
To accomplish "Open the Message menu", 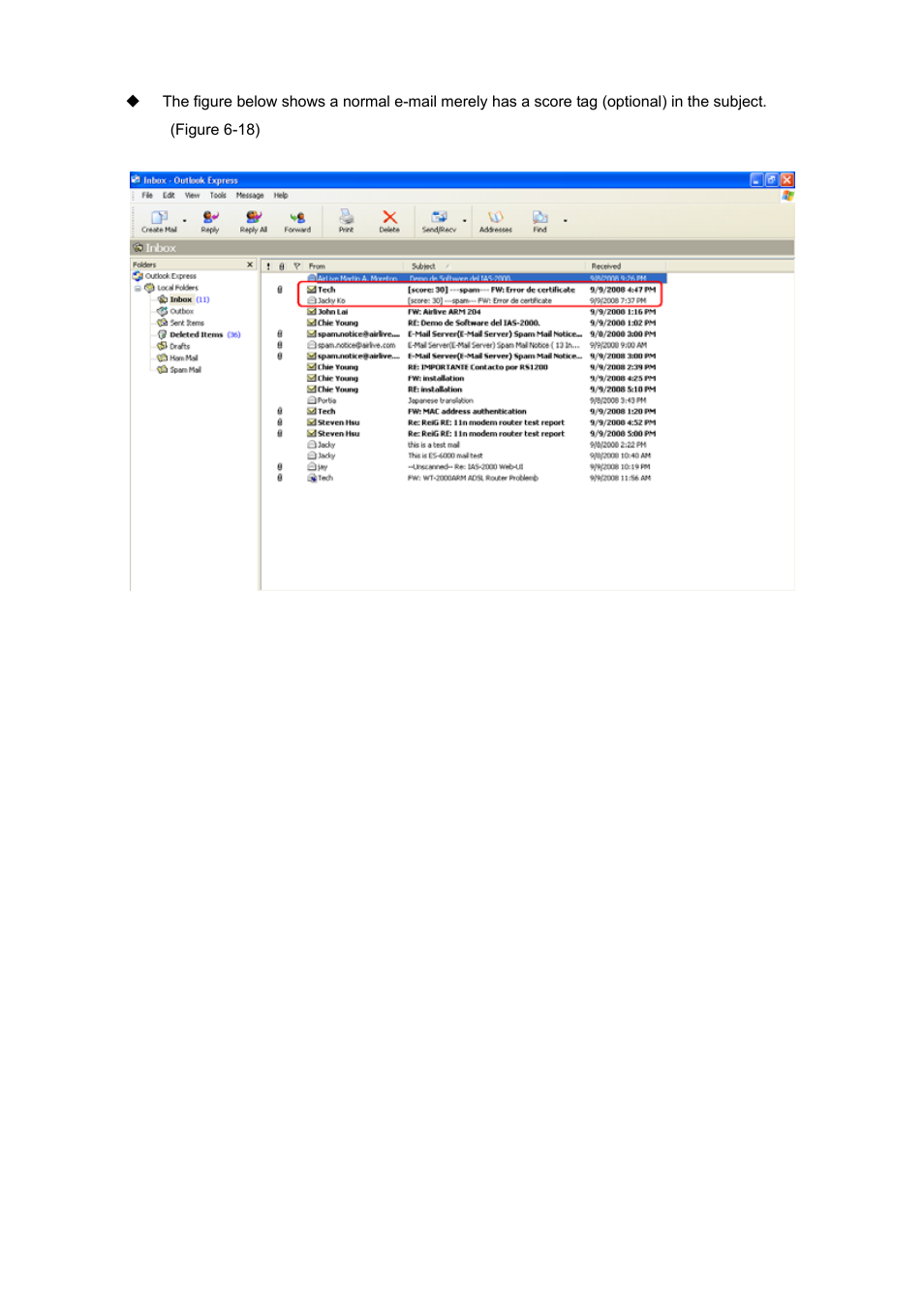I will pos(250,196).
